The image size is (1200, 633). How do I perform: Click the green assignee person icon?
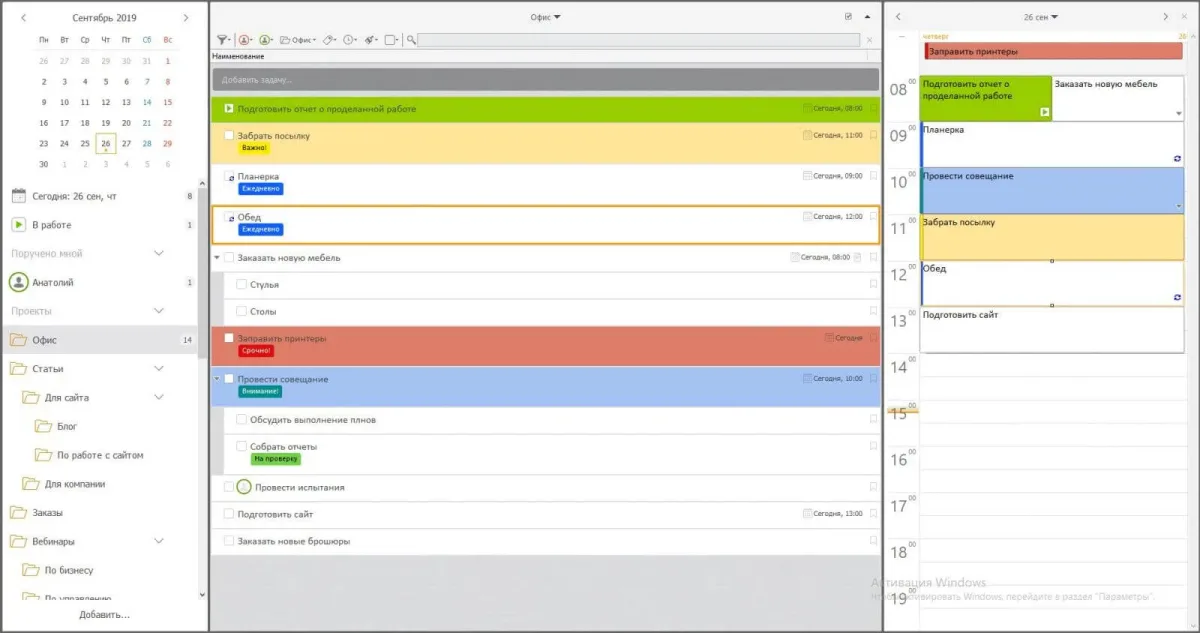(265, 40)
